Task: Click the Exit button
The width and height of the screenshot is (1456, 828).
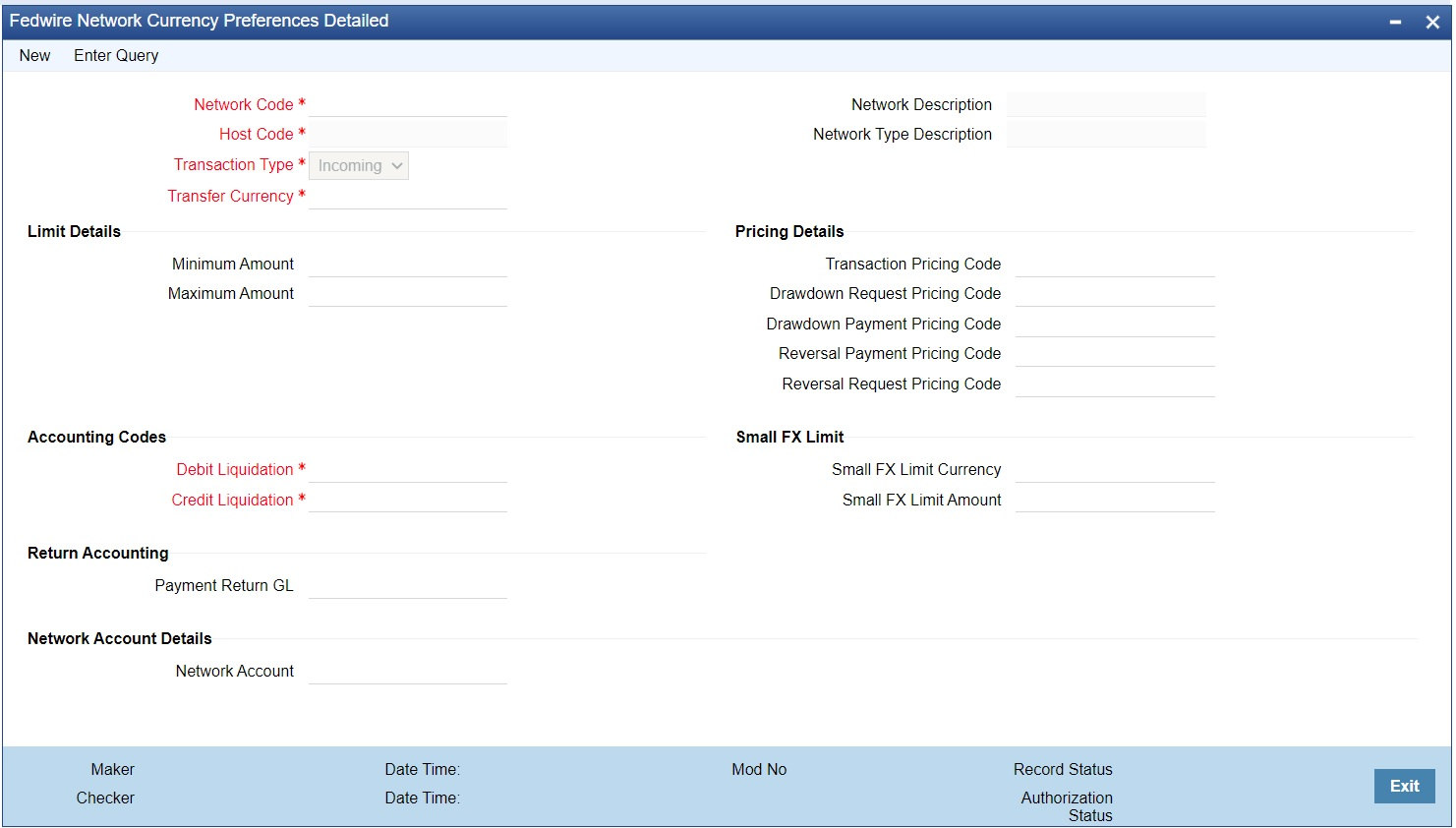Action: 1404,786
